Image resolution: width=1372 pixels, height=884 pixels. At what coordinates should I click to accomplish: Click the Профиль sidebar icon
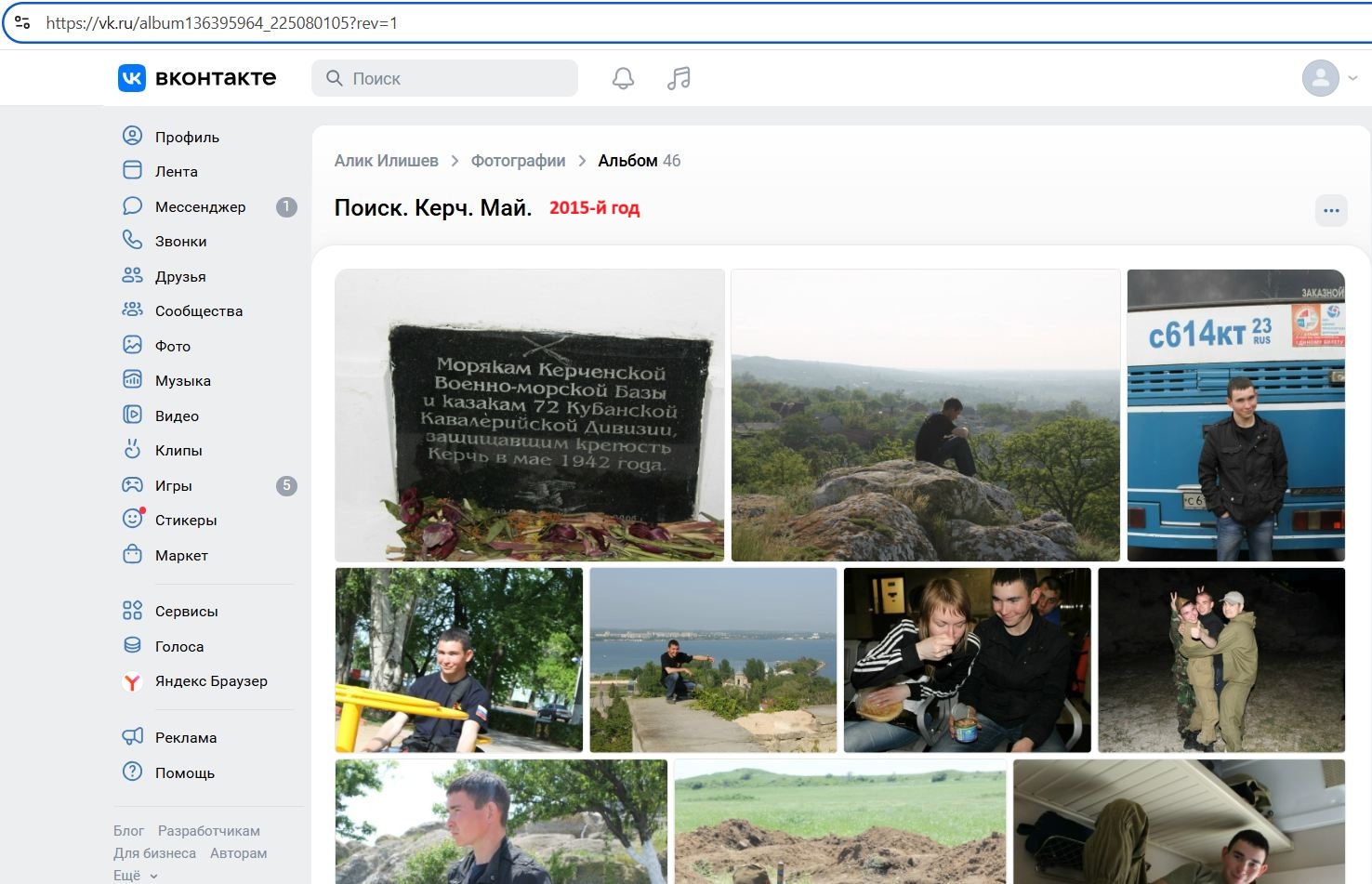(133, 137)
